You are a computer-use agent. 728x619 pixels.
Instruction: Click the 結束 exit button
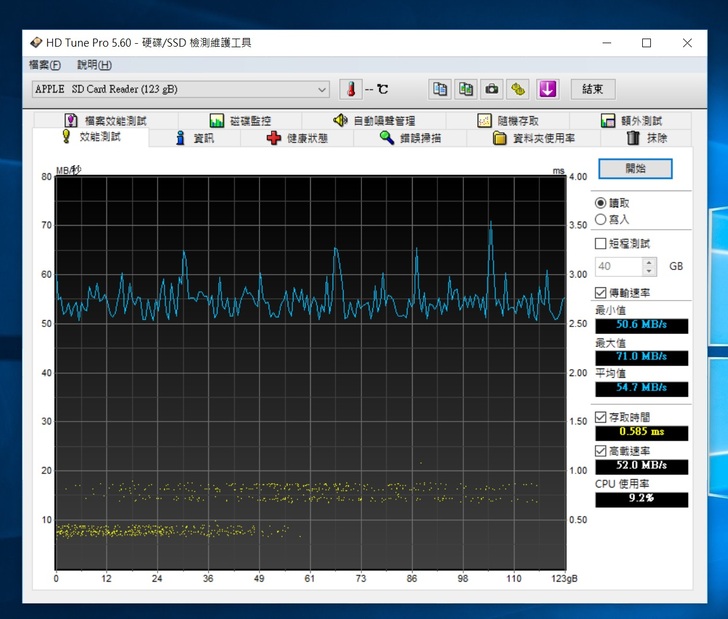pyautogui.click(x=593, y=89)
